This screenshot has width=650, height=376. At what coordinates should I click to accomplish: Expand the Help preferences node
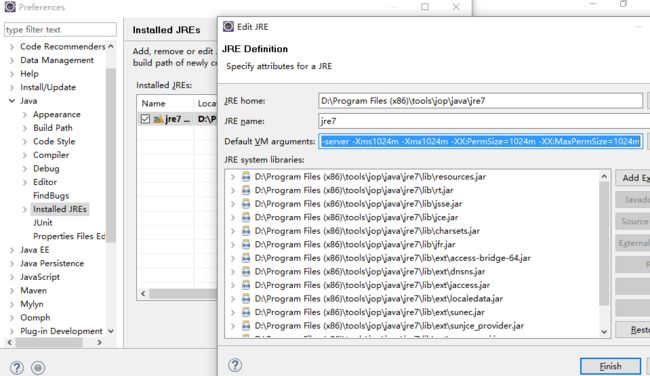(x=12, y=74)
